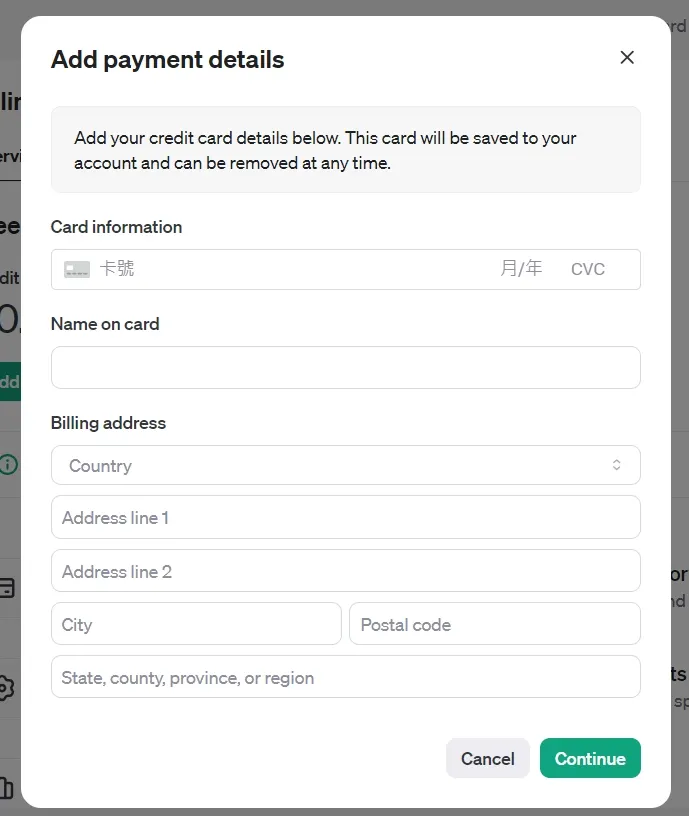Close the Add payment details dialog
Viewport: 689px width, 816px height.
point(627,58)
